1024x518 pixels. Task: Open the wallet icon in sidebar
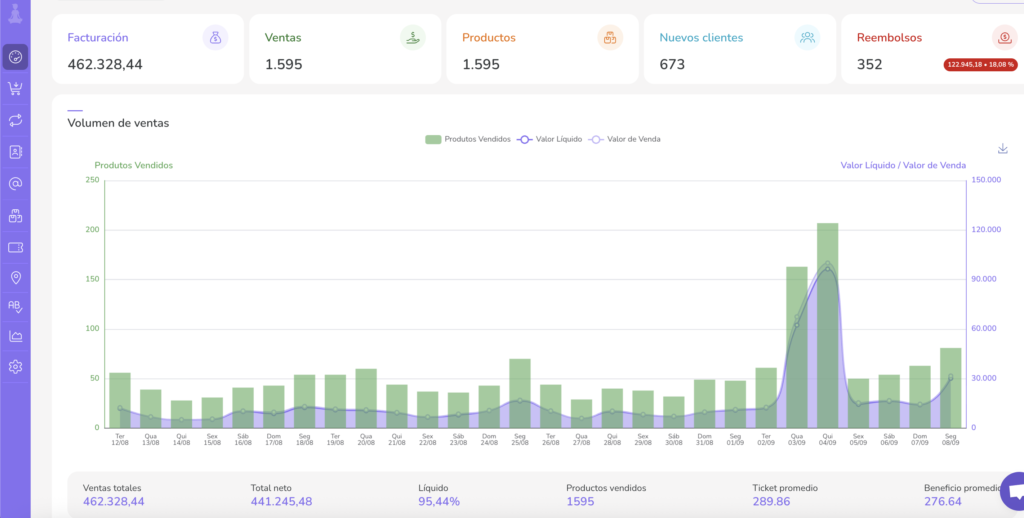15,247
